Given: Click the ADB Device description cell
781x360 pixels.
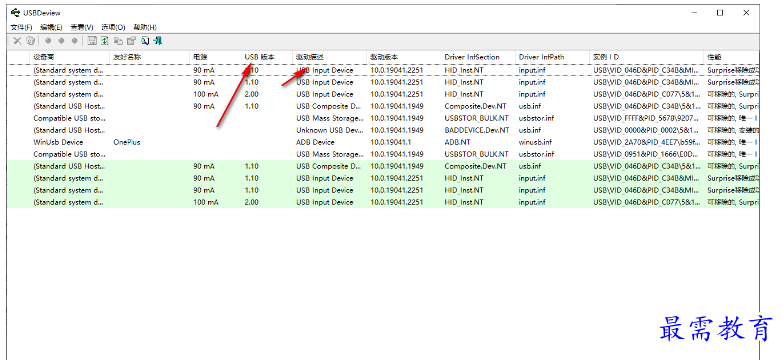Looking at the screenshot, I should 315,142.
